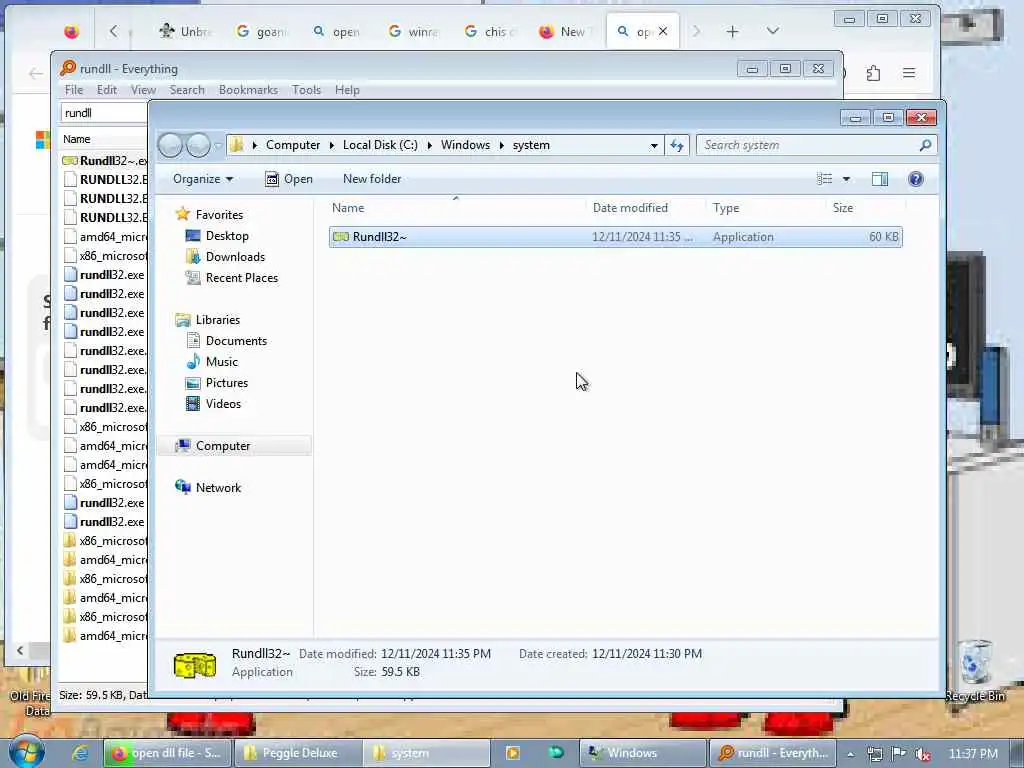
Task: Open Internet Explorer from taskbar
Action: [x=80, y=753]
